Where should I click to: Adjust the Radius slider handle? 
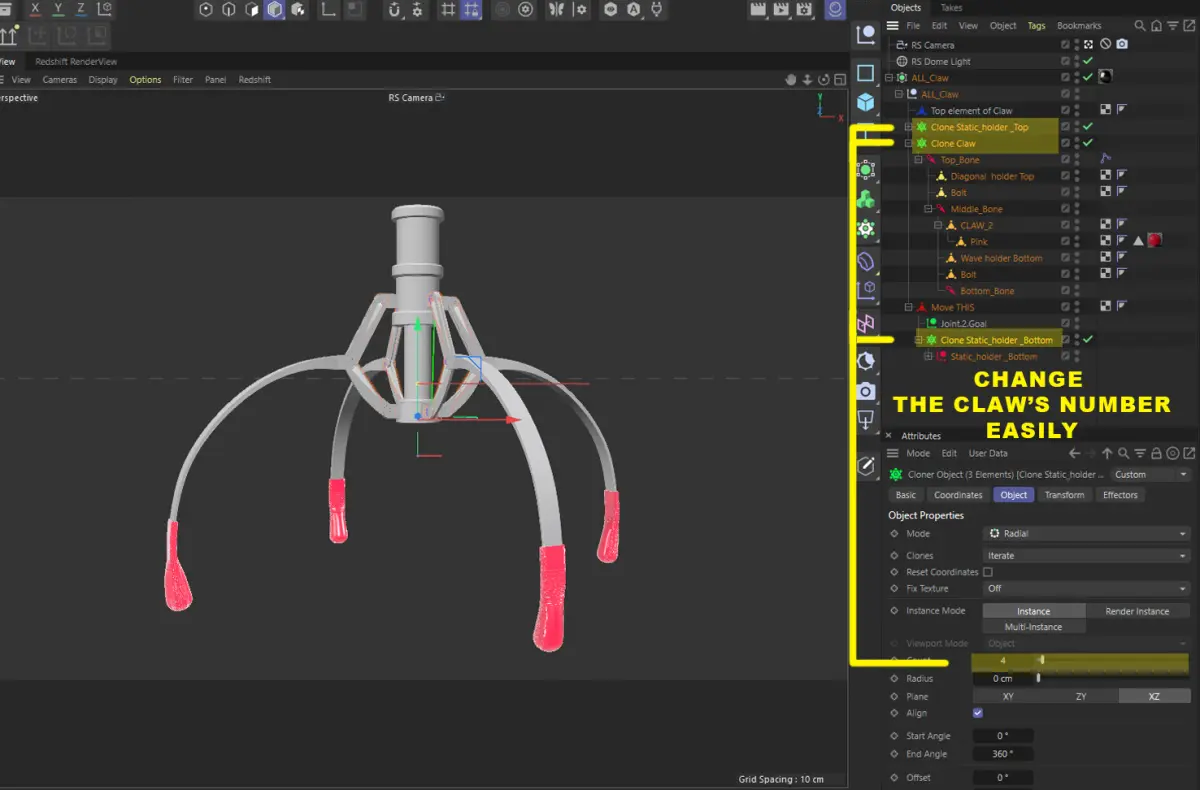[x=1038, y=678]
